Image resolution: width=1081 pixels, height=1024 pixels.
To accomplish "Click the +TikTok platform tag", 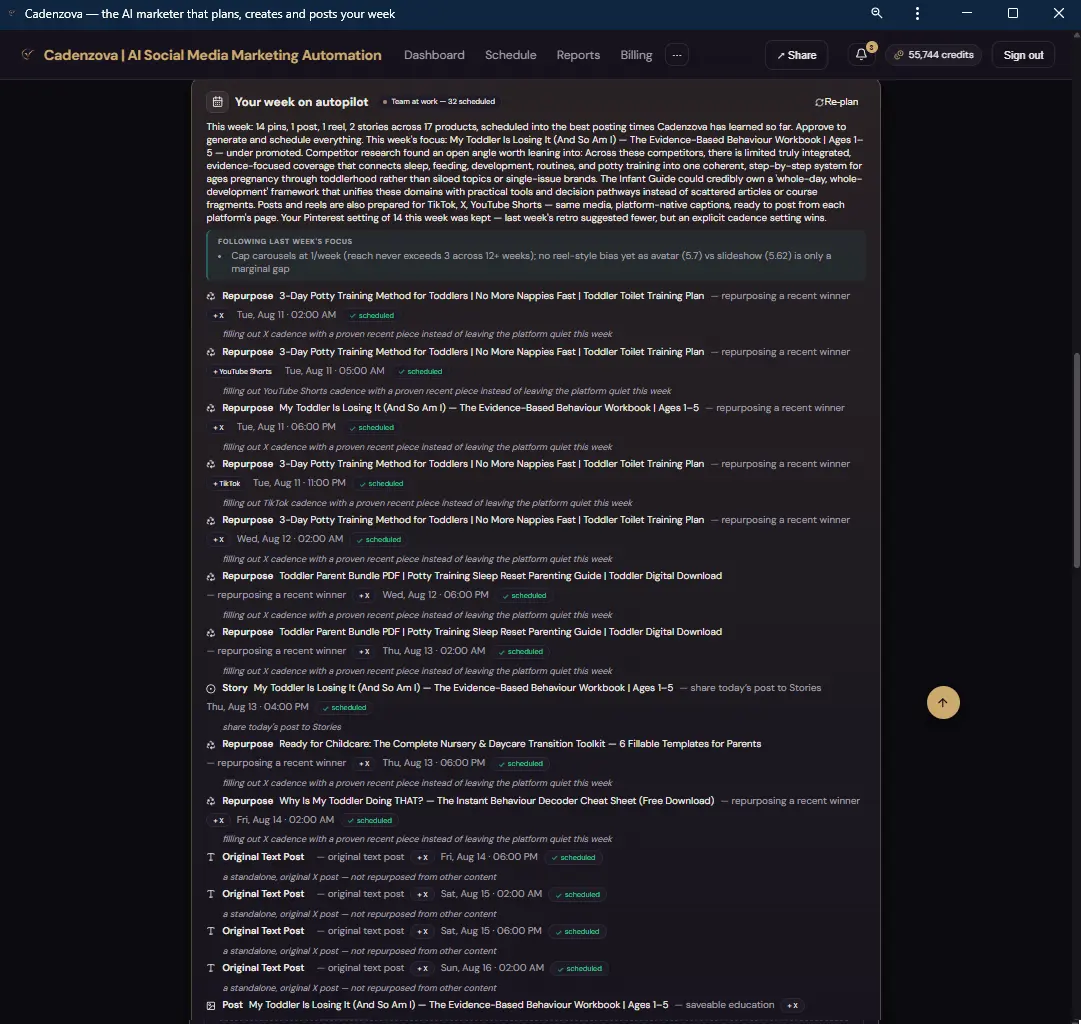I will 227,483.
